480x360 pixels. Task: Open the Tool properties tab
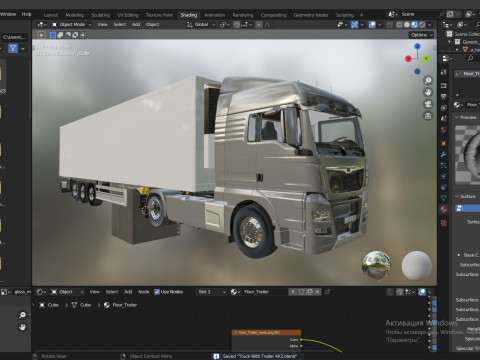pyautogui.click(x=443, y=72)
